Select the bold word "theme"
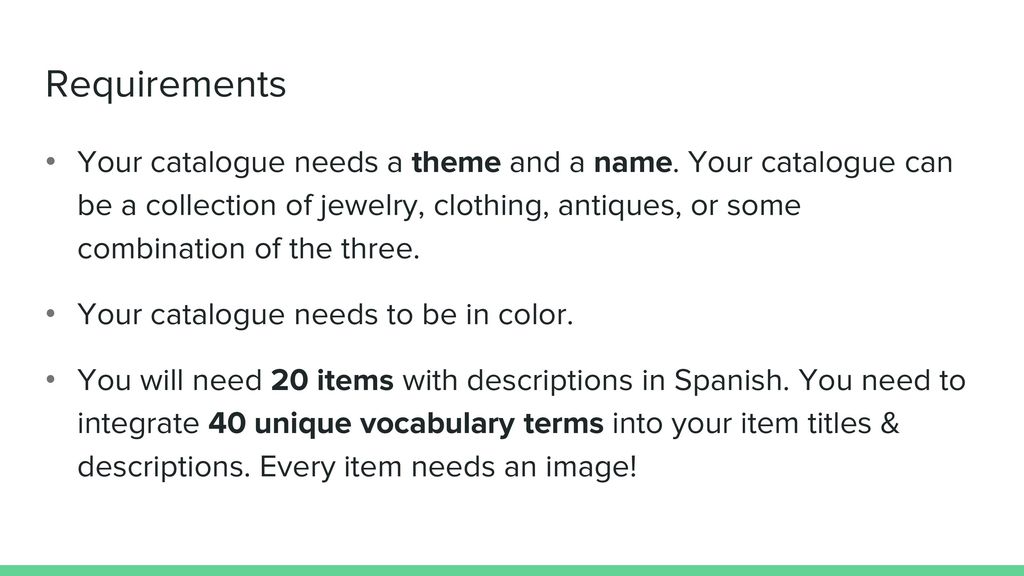1024x576 pixels. 456,162
